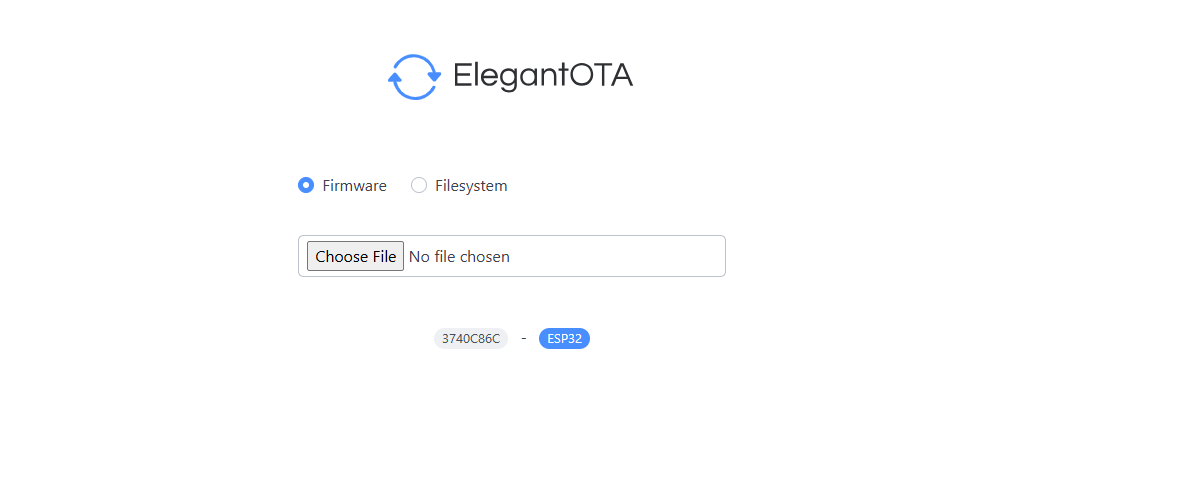Click the Firmware label text
The image size is (1179, 488).
point(354,186)
